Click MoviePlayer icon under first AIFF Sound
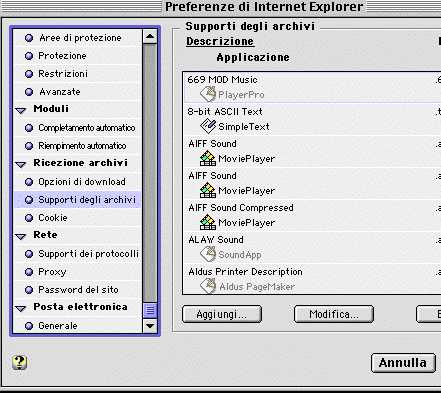 click(x=208, y=158)
